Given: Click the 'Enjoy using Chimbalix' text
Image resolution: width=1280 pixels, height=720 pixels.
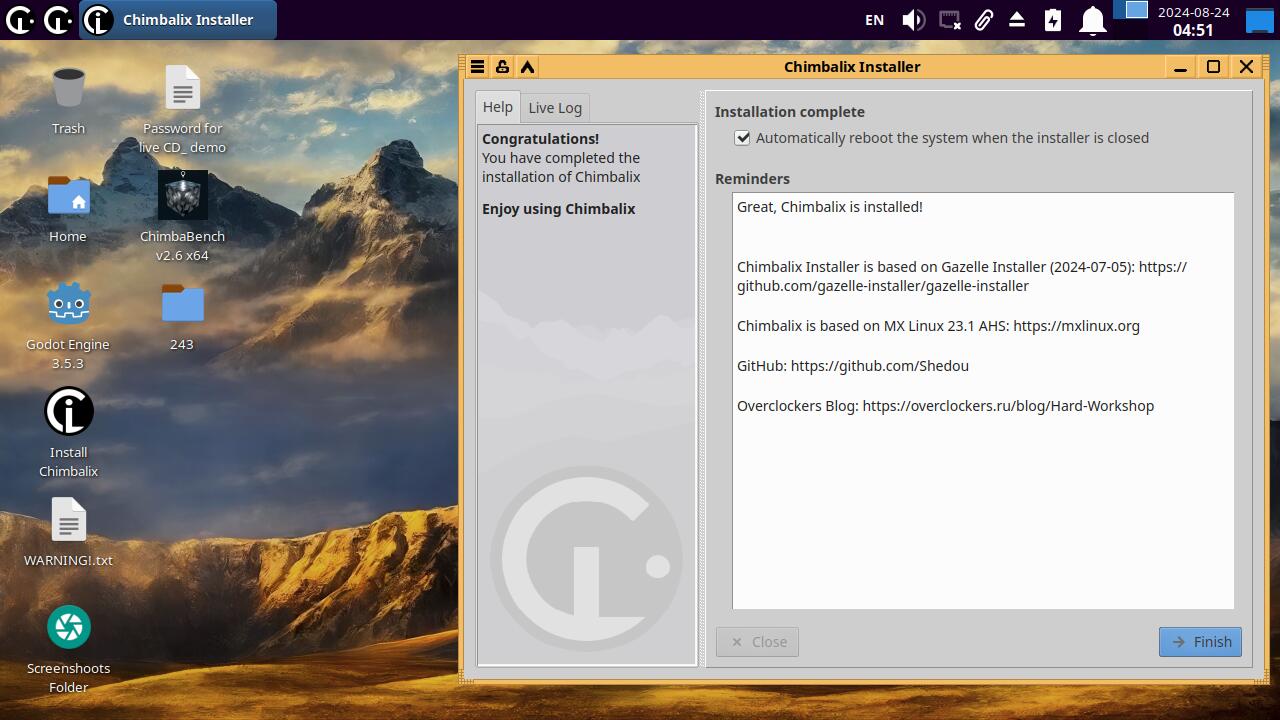Looking at the screenshot, I should 559,209.
